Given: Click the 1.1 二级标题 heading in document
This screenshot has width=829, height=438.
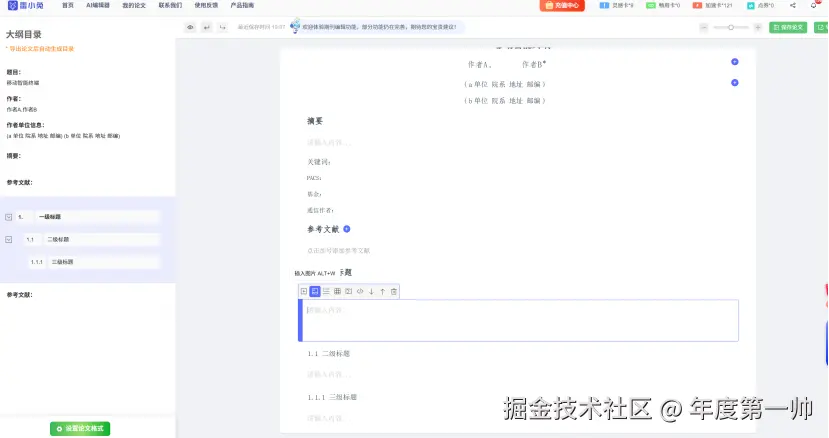Looking at the screenshot, I should click(x=328, y=353).
